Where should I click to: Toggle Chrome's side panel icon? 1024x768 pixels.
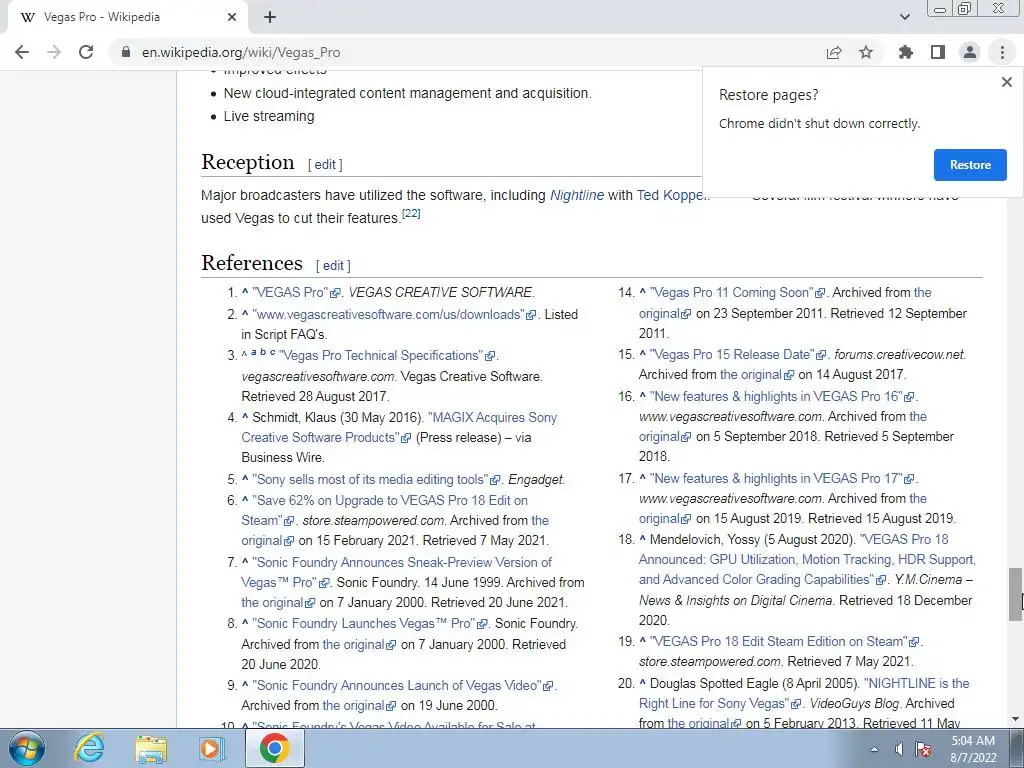pyautogui.click(x=938, y=52)
